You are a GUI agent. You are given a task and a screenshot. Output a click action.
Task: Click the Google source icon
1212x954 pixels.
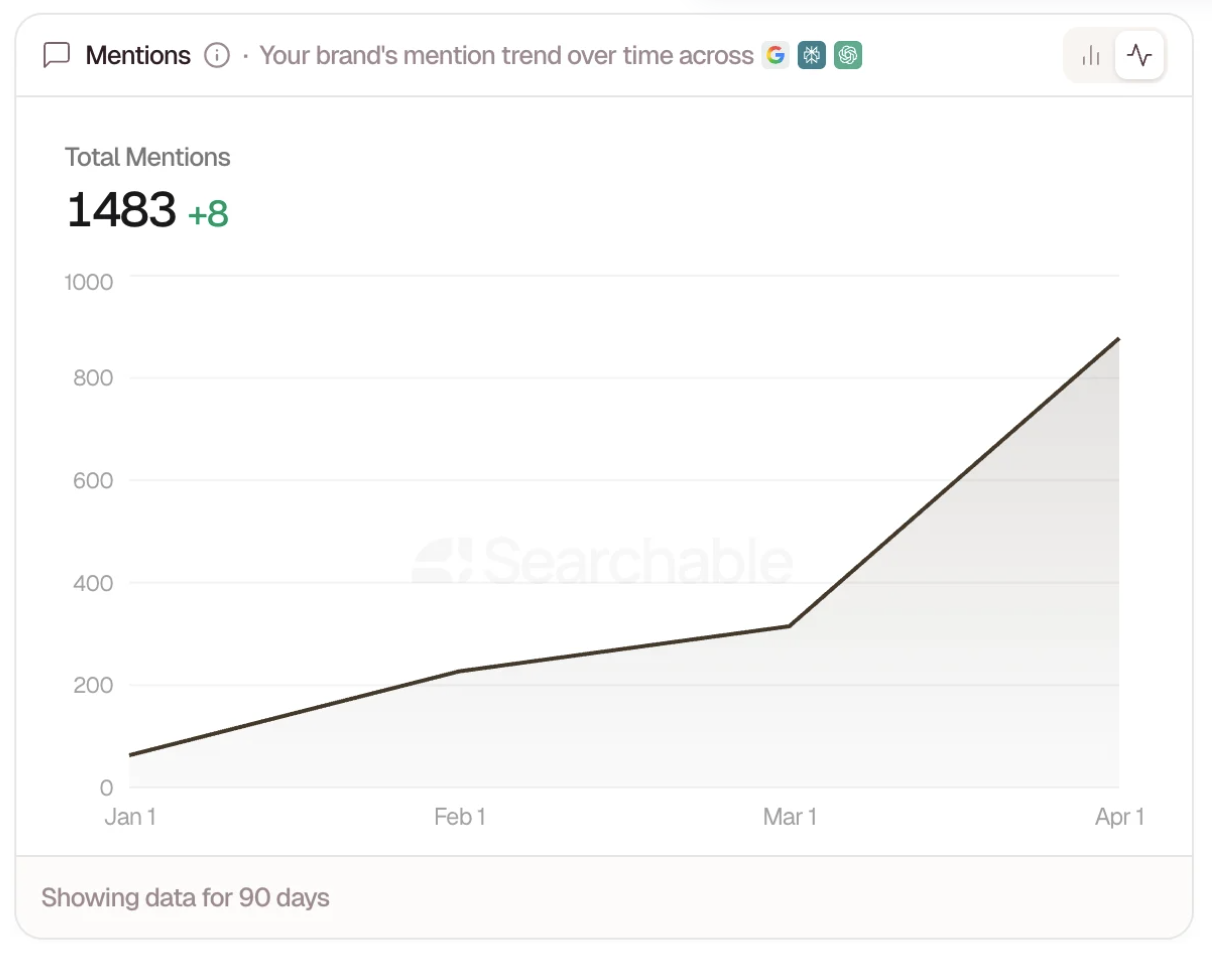tap(775, 55)
